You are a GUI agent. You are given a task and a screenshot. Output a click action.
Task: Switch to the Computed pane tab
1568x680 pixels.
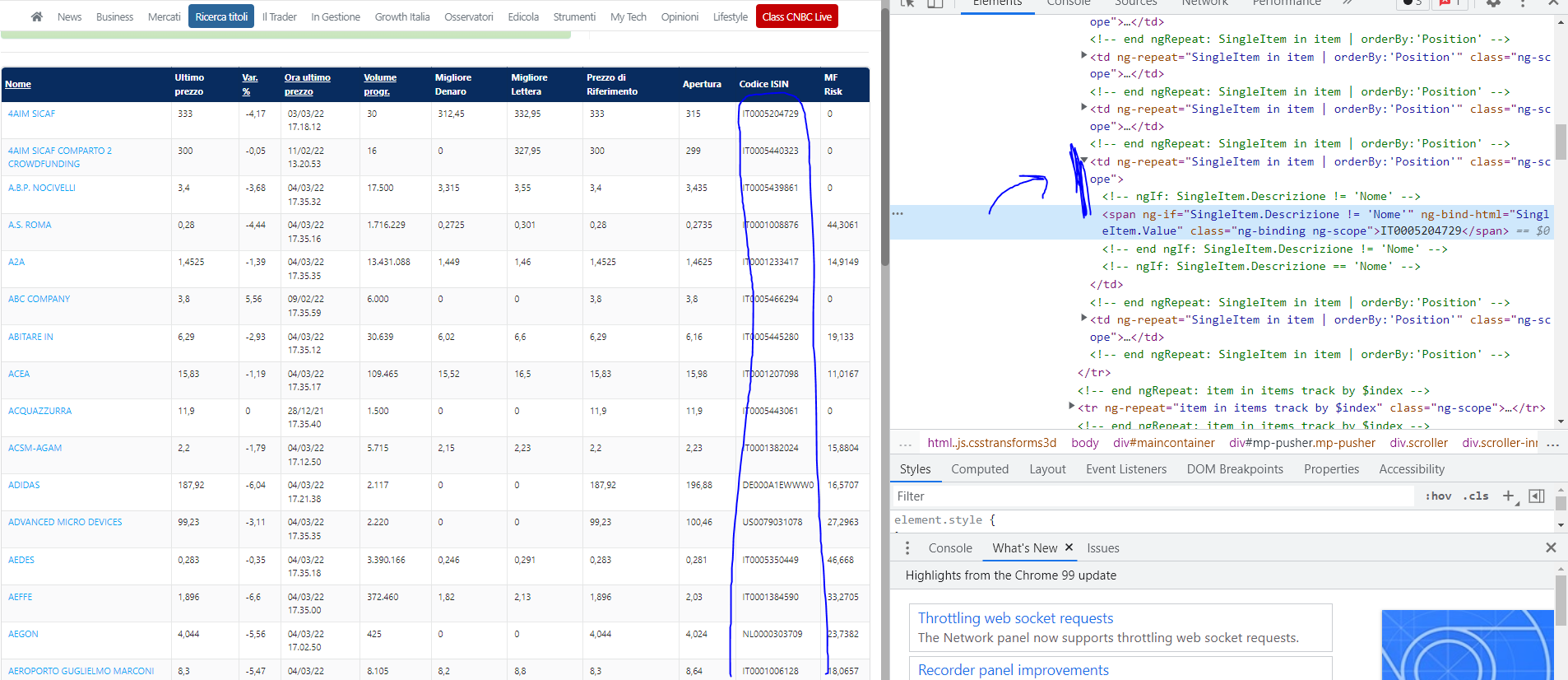(980, 469)
